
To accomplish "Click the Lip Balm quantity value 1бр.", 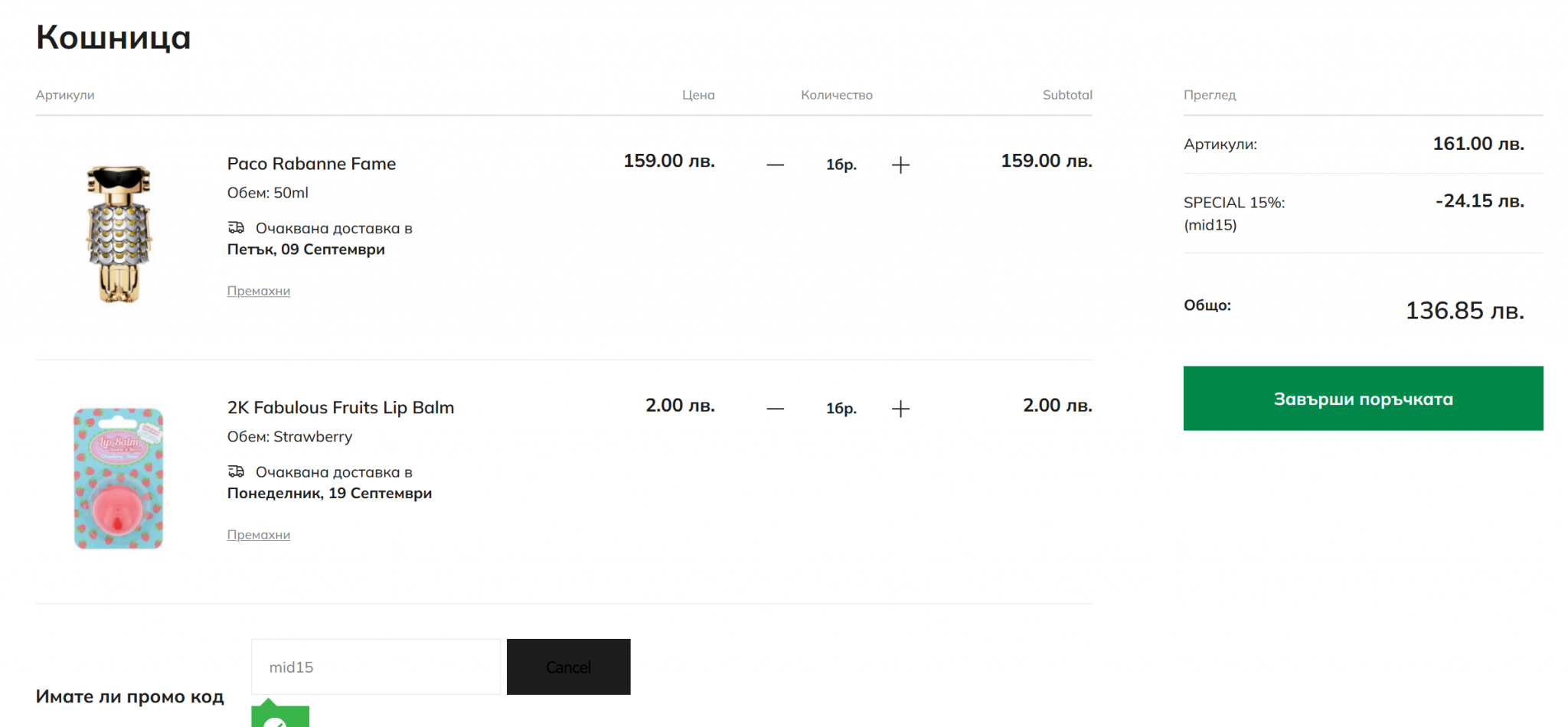I will [x=841, y=409].
